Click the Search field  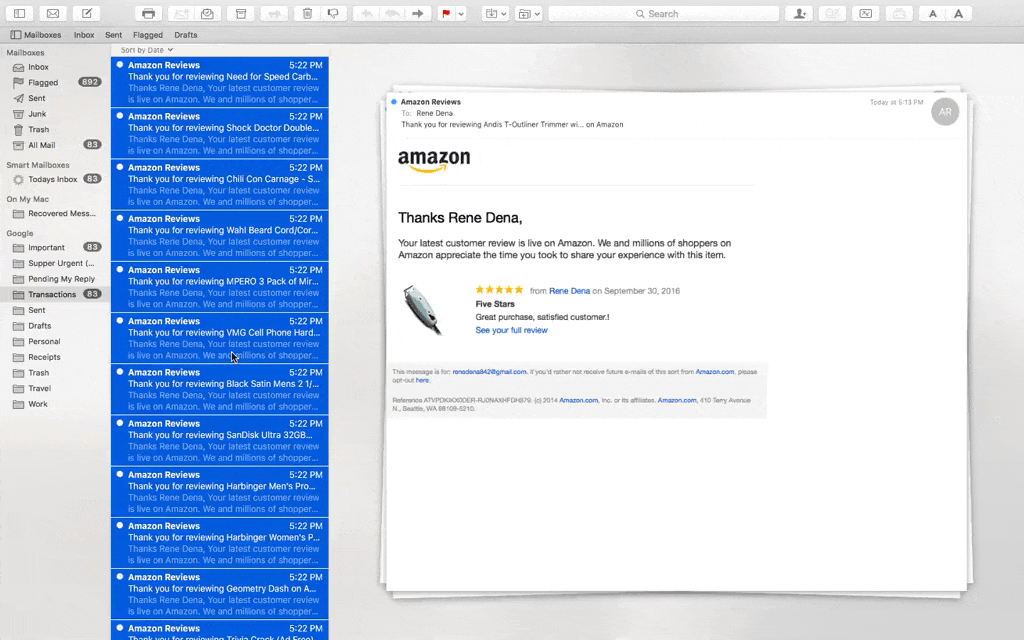point(664,14)
